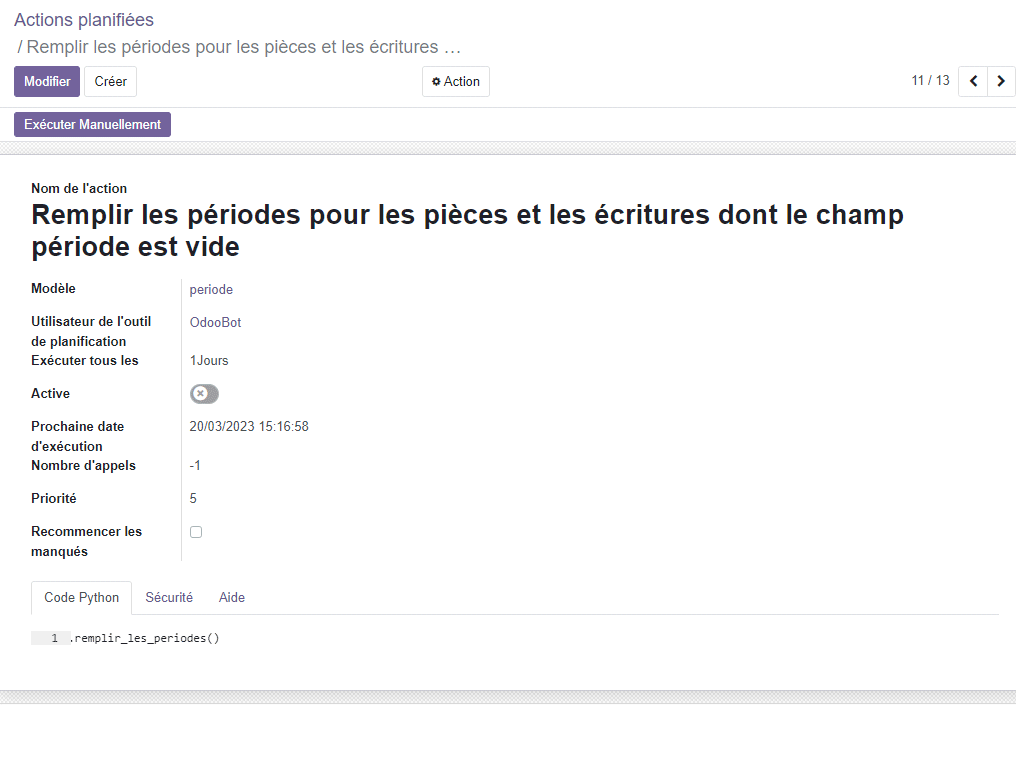Click the 1Jours interval value

click(209, 361)
